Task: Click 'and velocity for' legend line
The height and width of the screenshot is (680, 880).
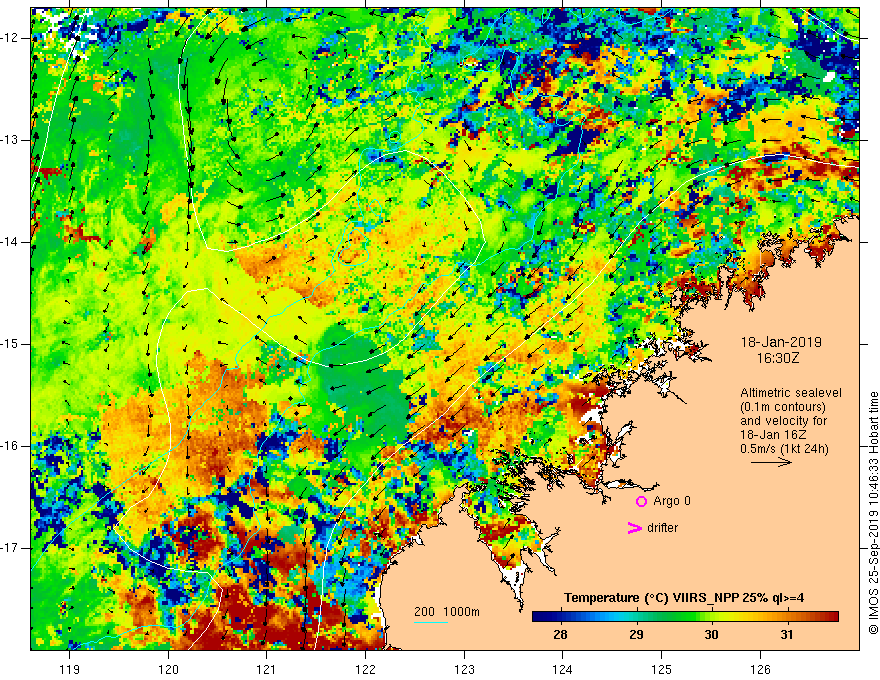Action: click(x=783, y=421)
